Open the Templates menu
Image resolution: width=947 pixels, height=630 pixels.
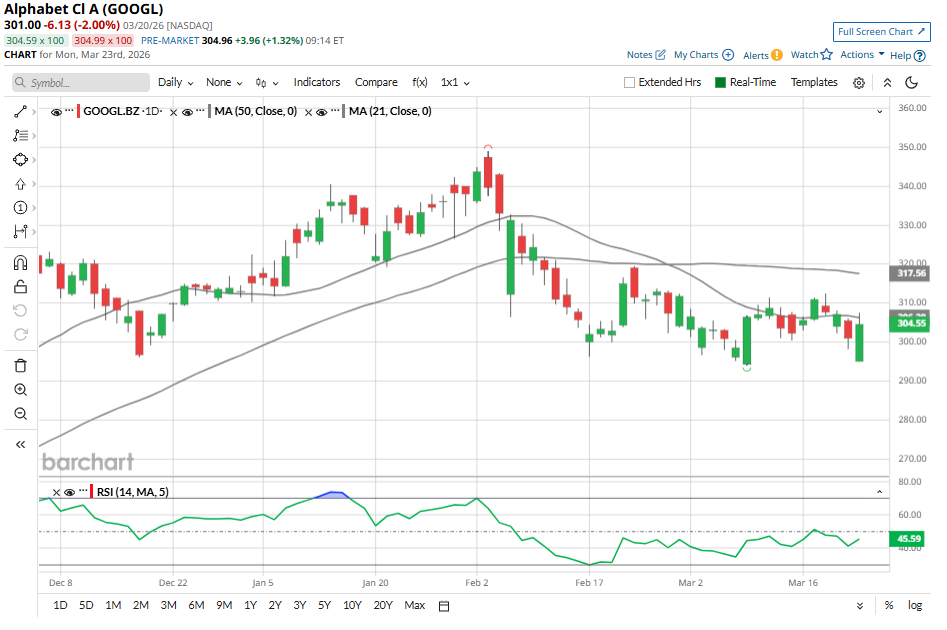[814, 83]
